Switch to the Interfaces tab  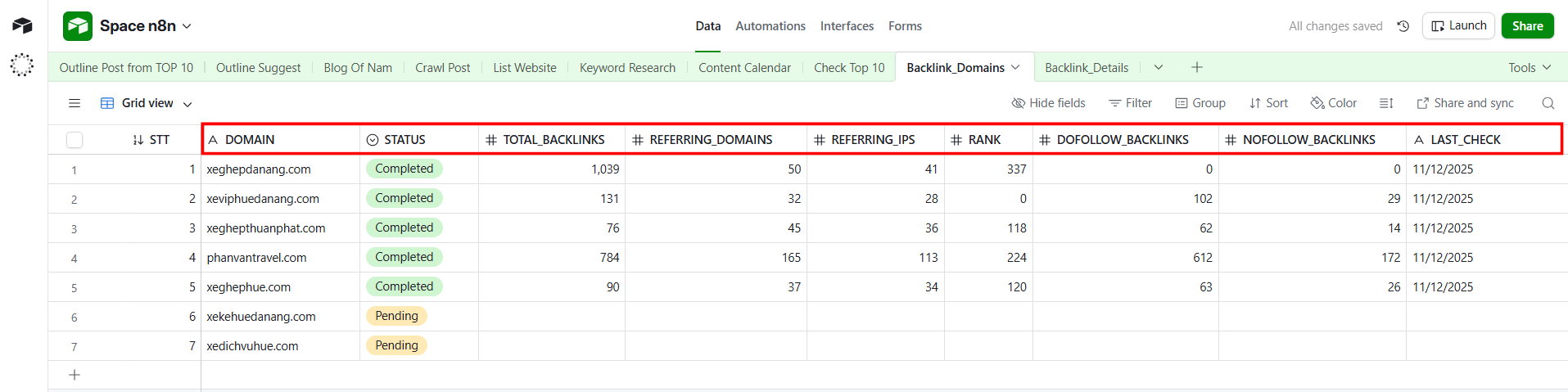coord(847,26)
